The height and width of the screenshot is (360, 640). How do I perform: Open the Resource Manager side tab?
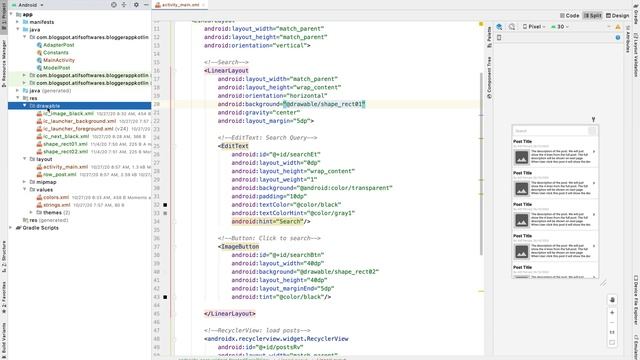tap(4, 64)
